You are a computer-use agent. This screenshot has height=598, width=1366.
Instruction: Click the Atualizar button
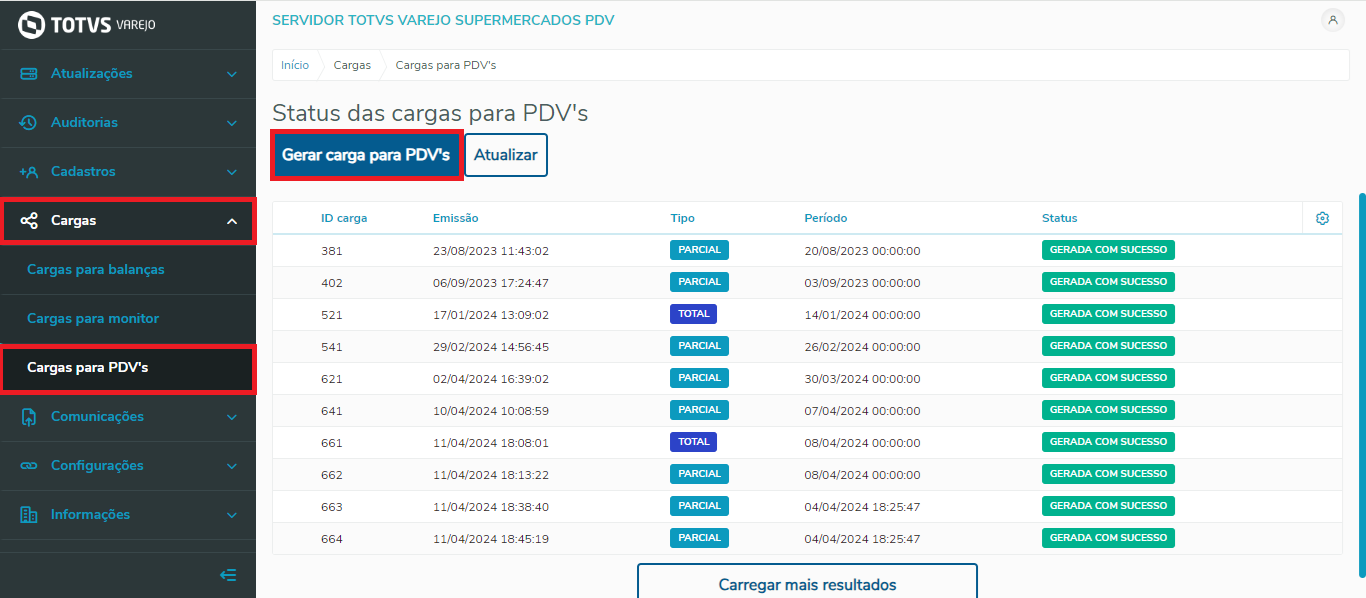point(506,155)
